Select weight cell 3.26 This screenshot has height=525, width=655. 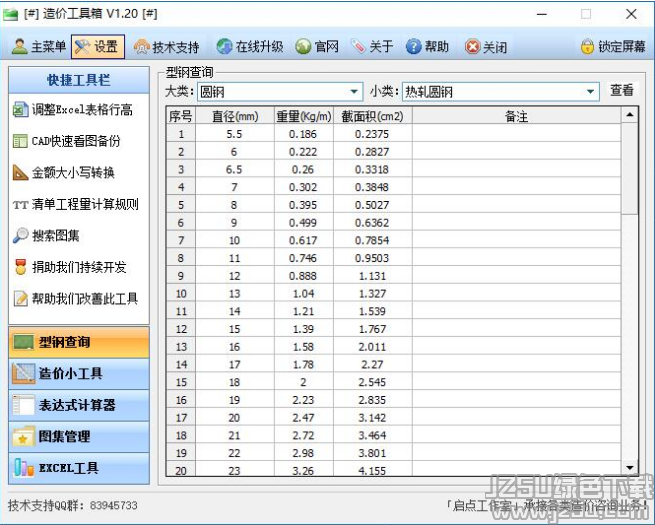click(304, 469)
